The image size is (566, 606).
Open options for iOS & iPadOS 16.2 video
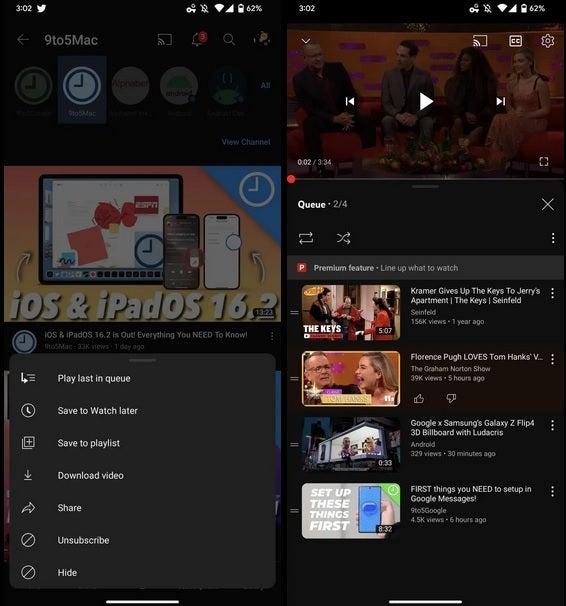272,336
